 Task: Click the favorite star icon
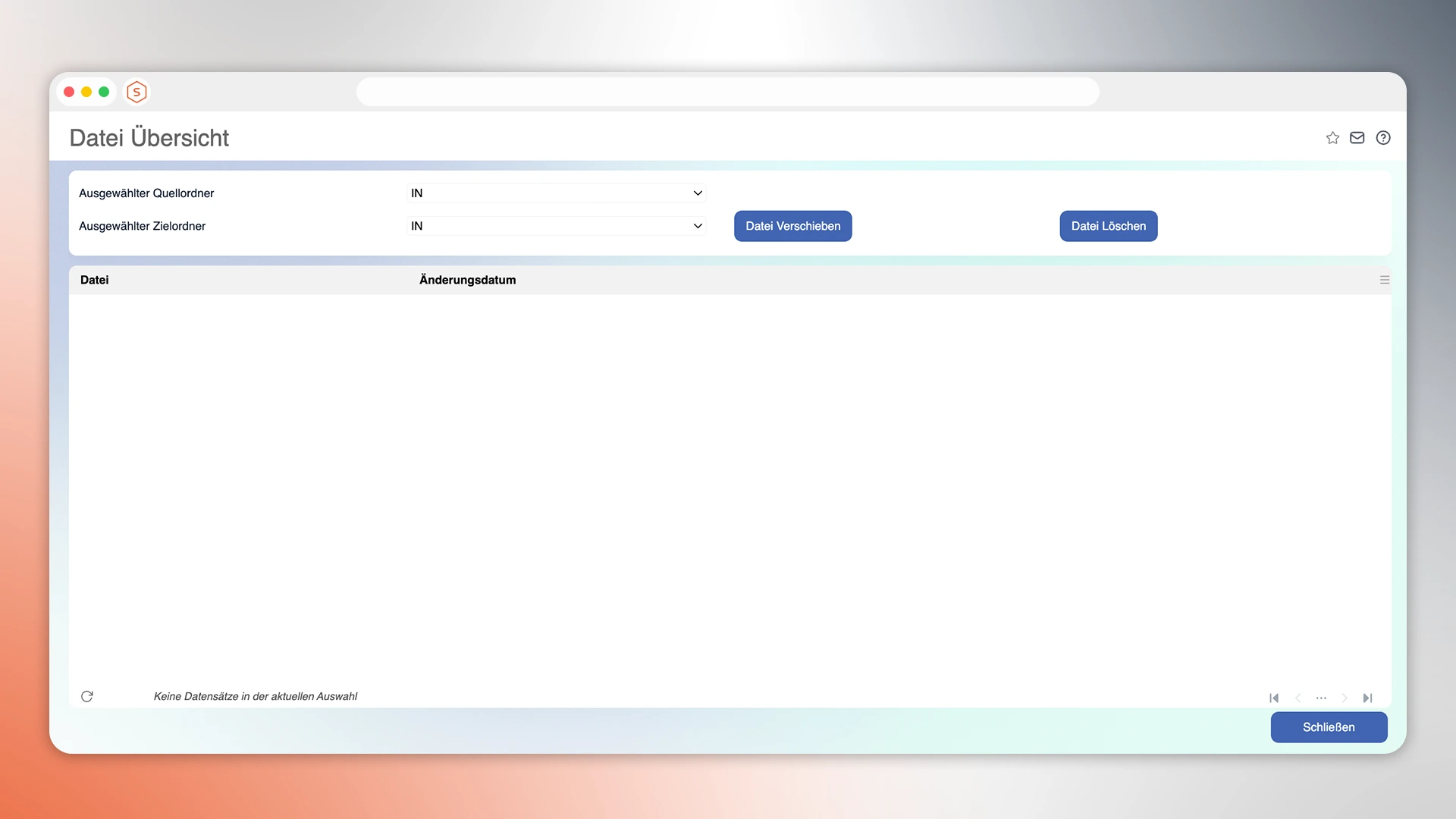pos(1332,138)
